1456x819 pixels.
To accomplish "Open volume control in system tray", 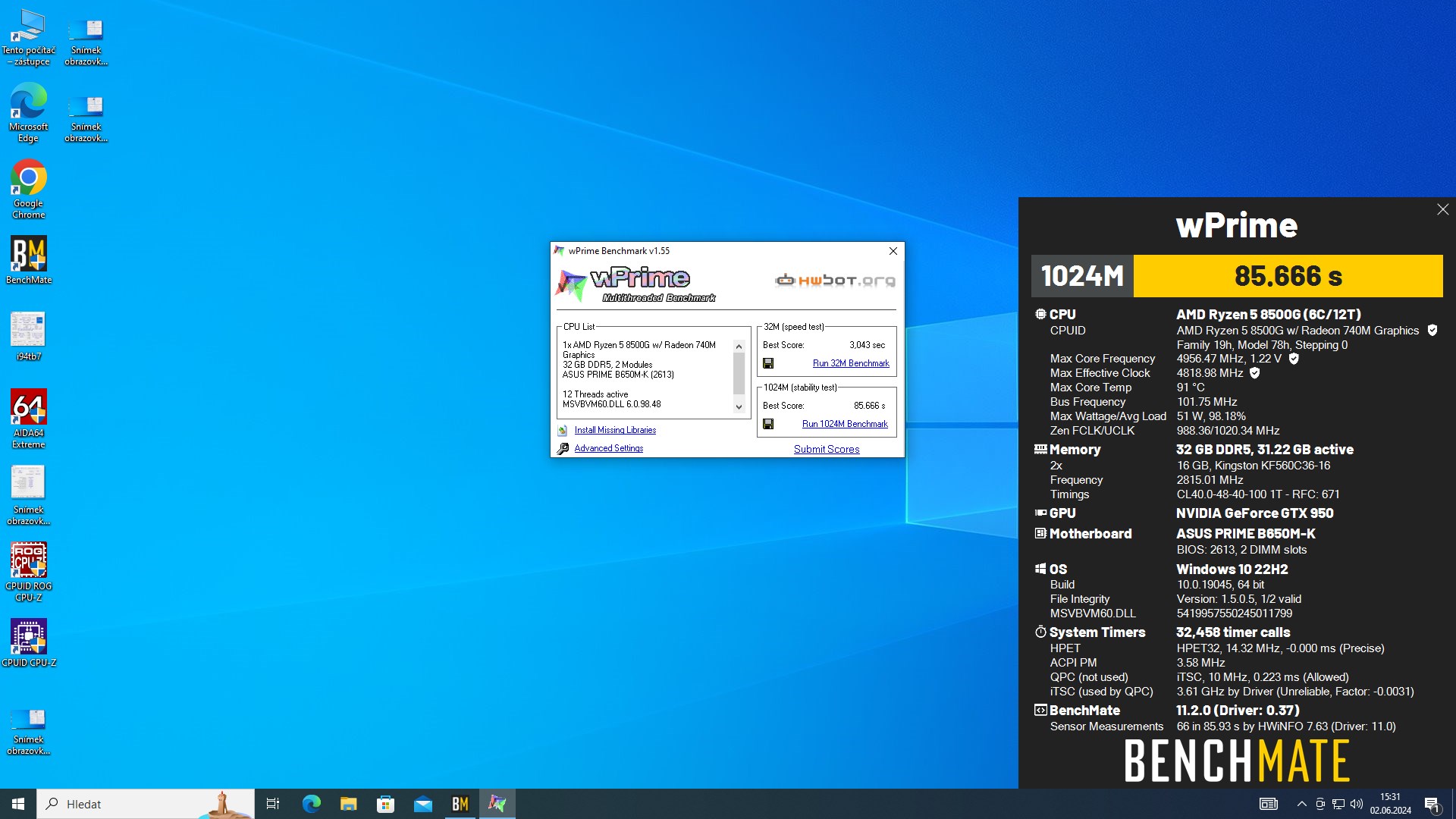I will pos(1357,804).
